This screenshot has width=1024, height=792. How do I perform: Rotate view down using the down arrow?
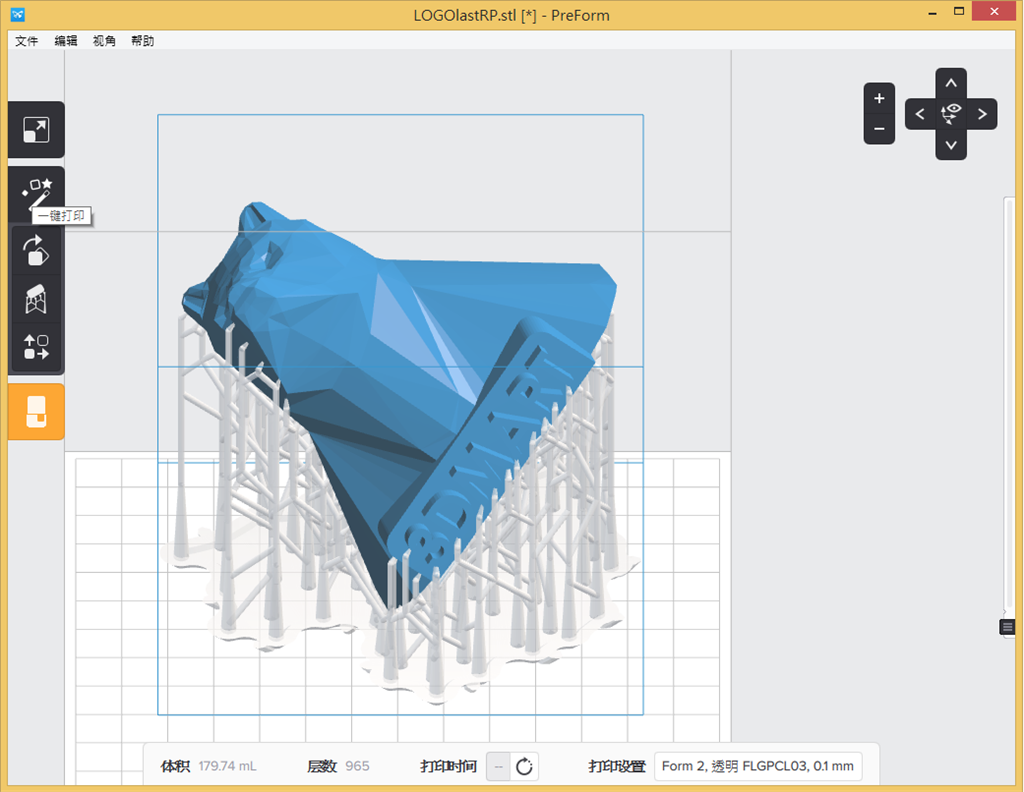tap(950, 145)
